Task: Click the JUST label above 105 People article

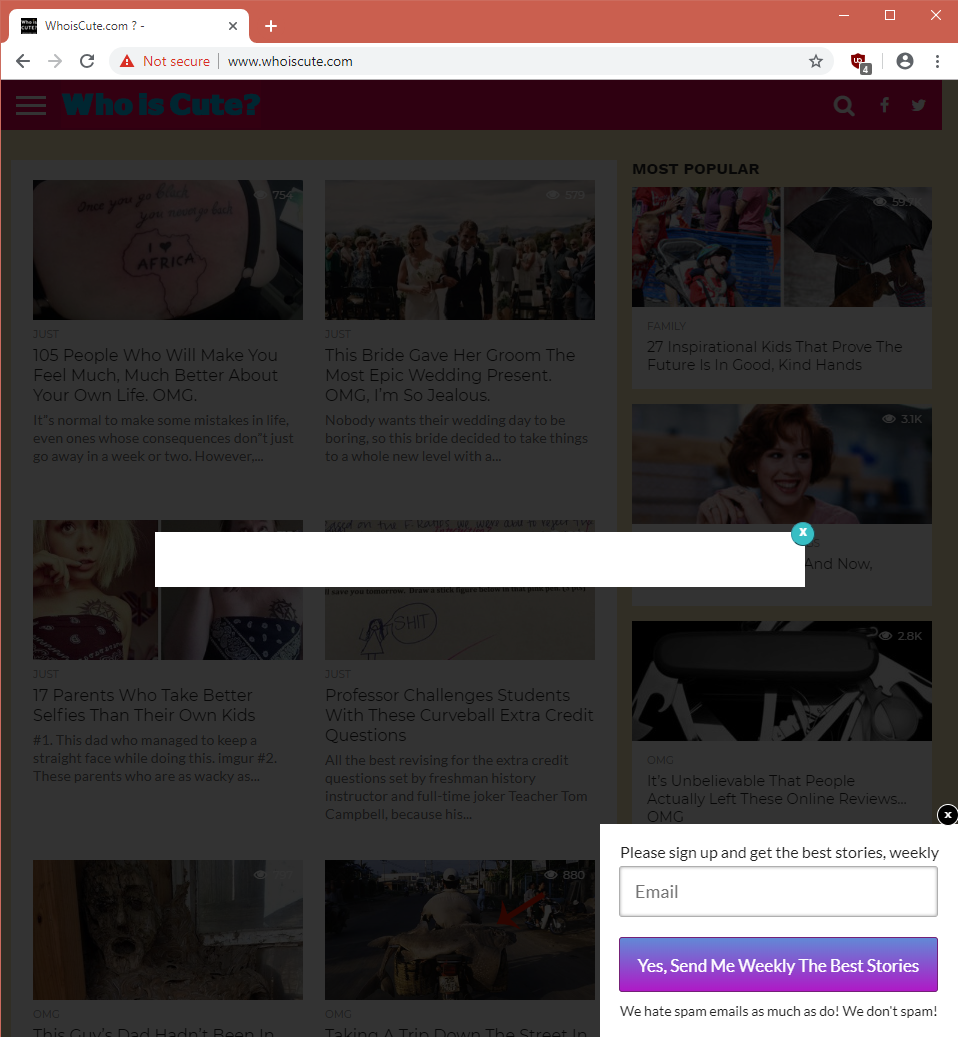Action: point(46,334)
